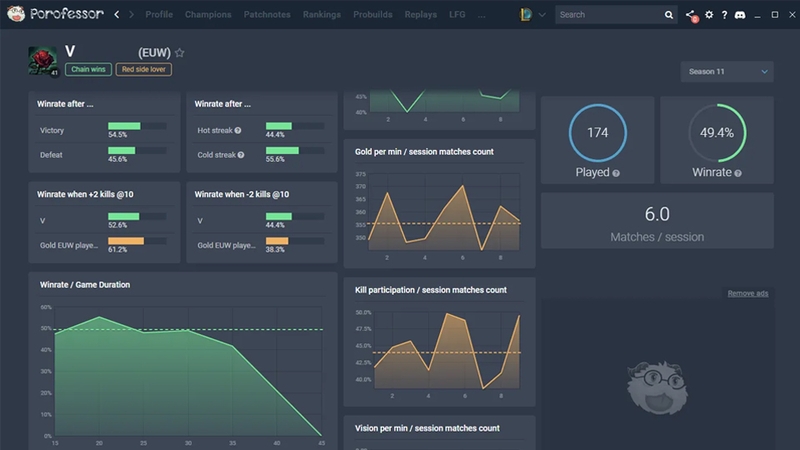Screen dimensions: 800x450
Task: Click the Chain wins tag
Action: (x=88, y=69)
